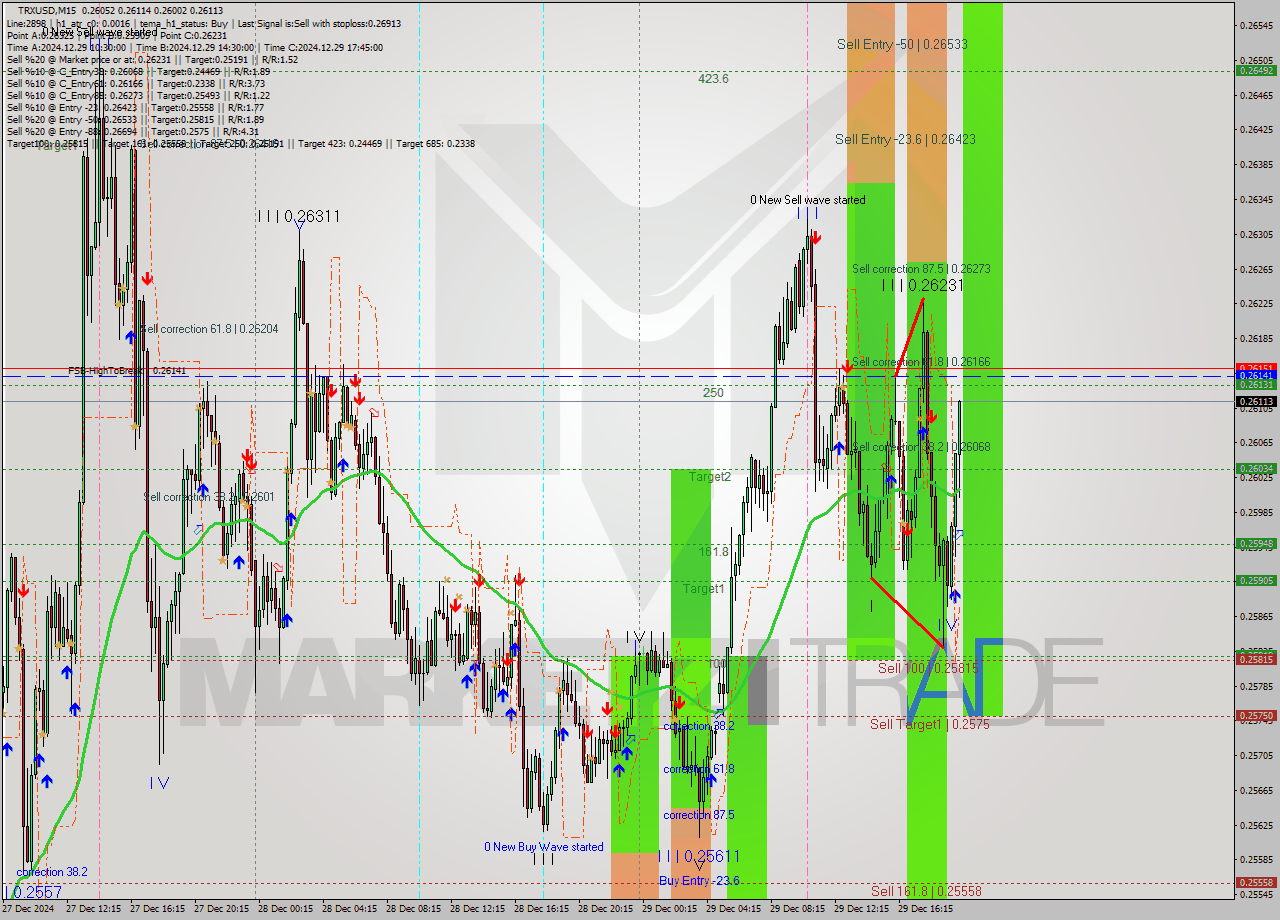Click the 0.26305 price axis value

(1257, 234)
